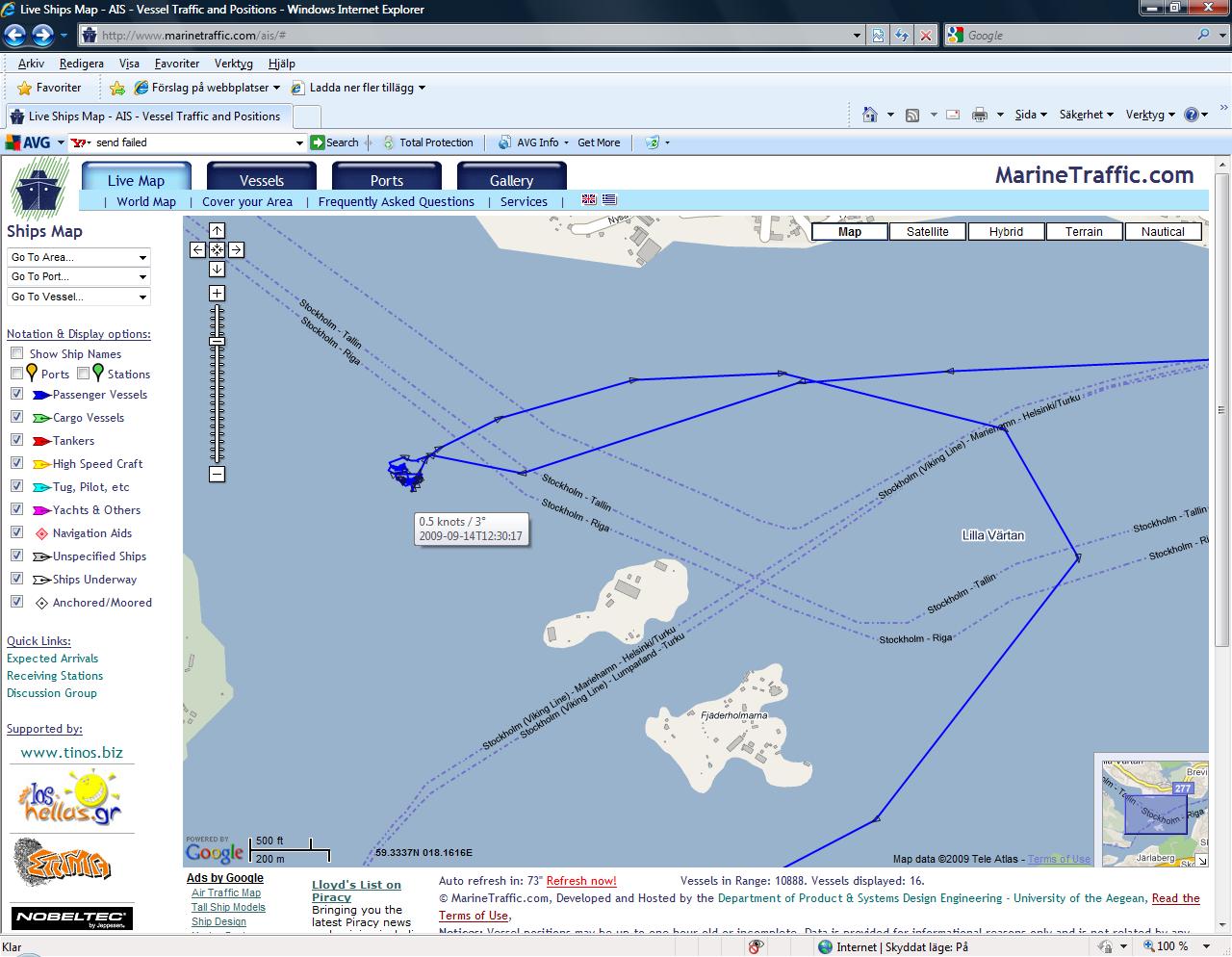This screenshot has height=957, width=1232.
Task: Click the page vertical scrollbar
Action: (1222, 409)
